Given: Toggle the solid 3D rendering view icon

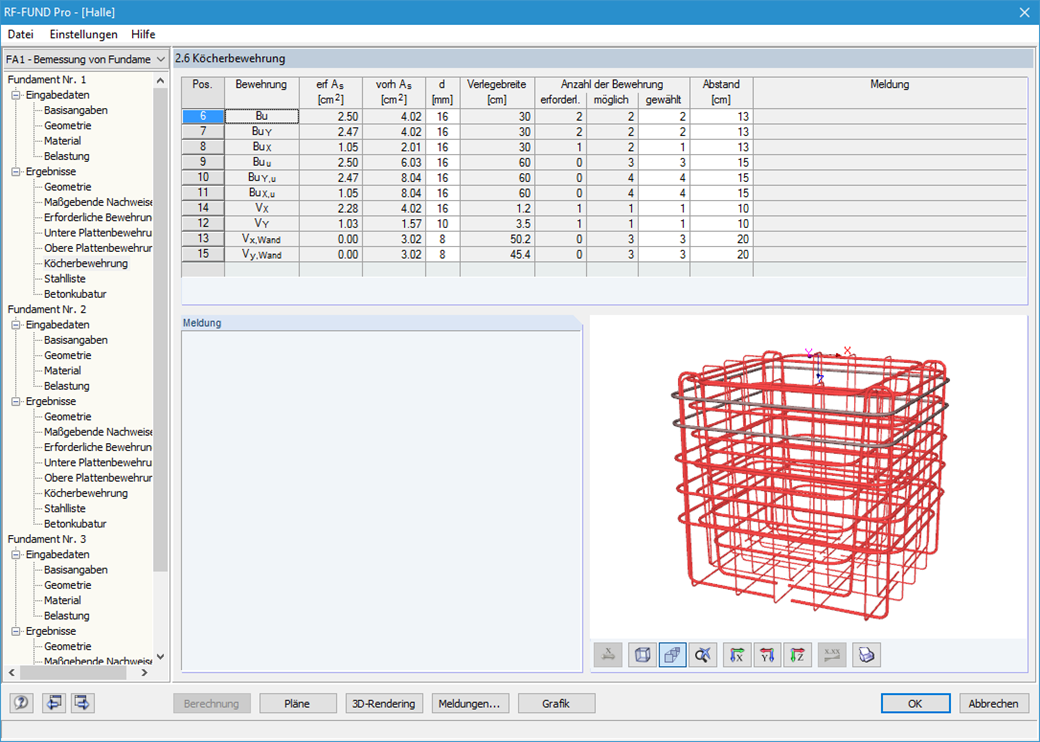Looking at the screenshot, I should [673, 655].
